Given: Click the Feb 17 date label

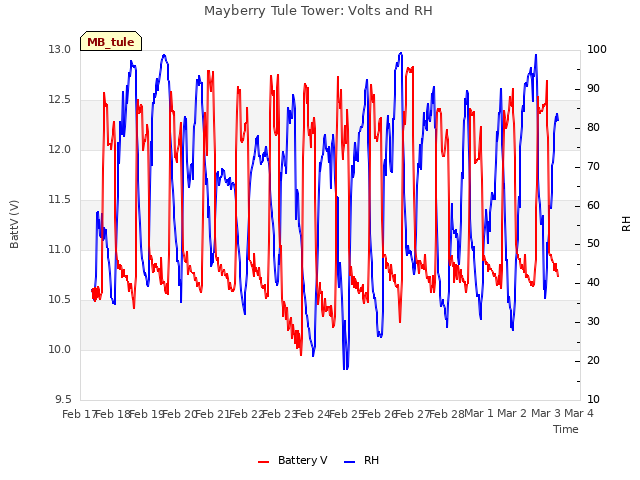Looking at the screenshot, I should tap(79, 414).
